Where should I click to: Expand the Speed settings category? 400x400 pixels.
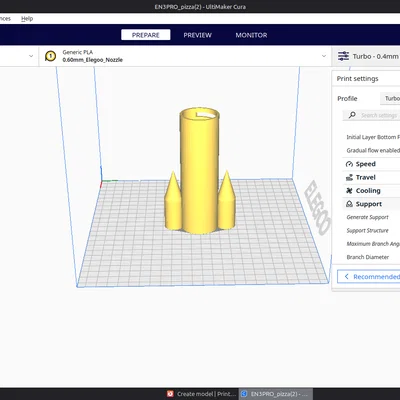pos(371,164)
